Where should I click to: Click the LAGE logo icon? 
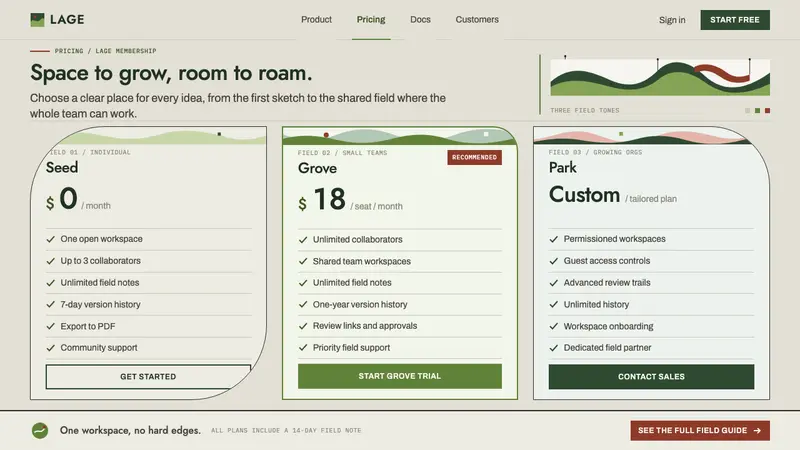pyautogui.click(x=37, y=20)
